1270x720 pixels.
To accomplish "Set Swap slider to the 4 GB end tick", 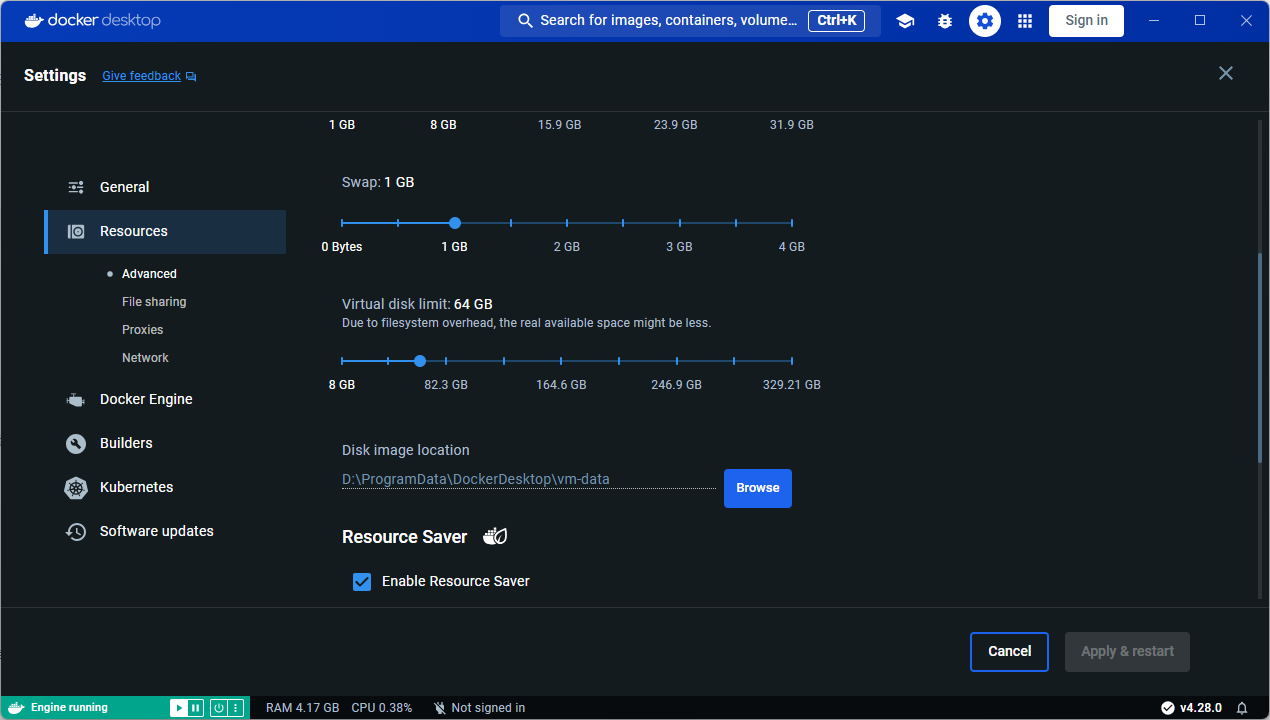I will point(792,223).
